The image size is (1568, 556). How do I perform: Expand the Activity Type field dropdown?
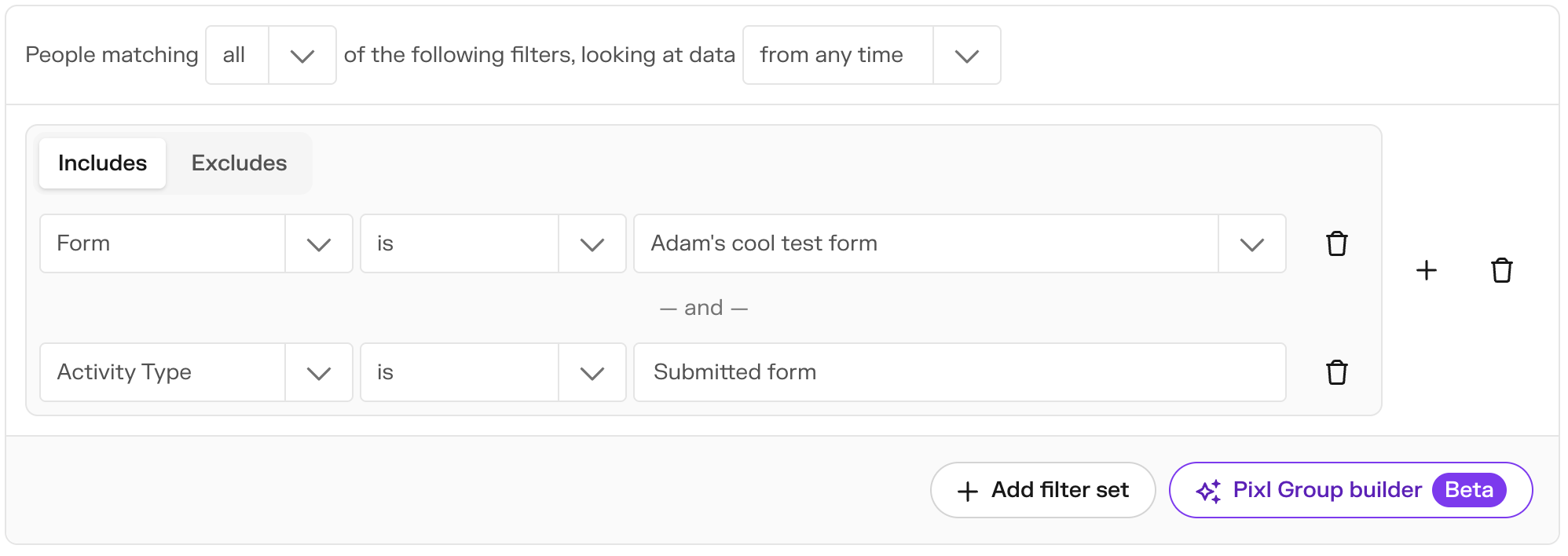pos(196,372)
